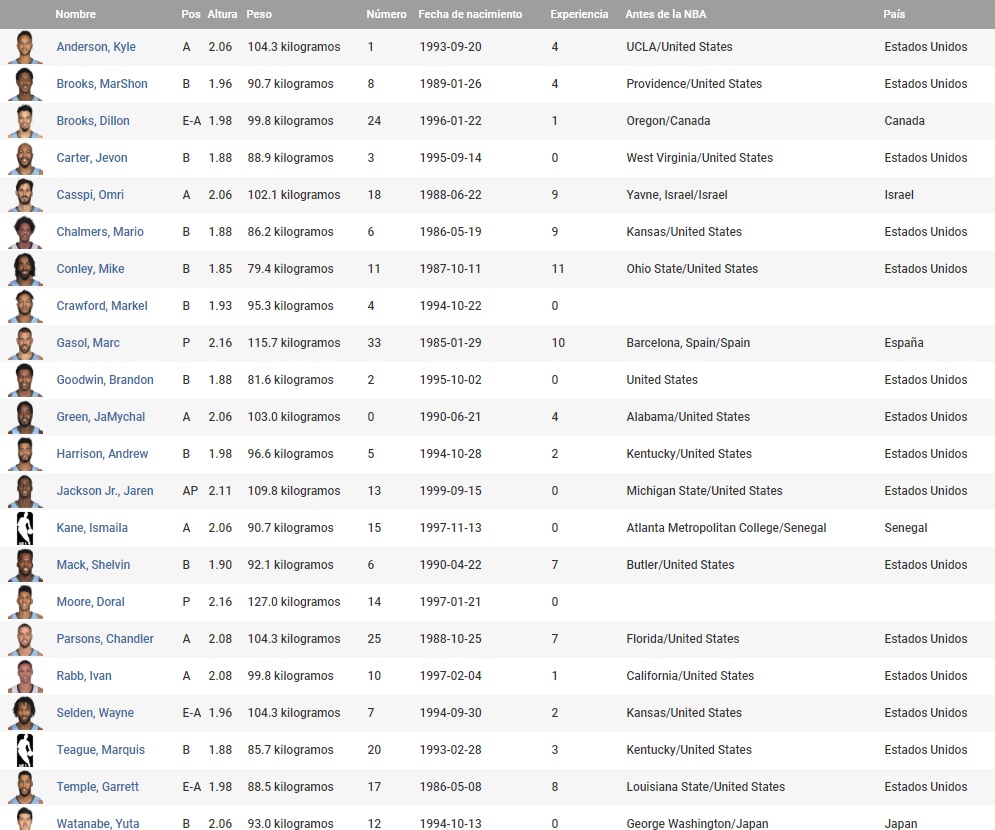This screenshot has height=830, width=995.
Task: Click Kyle Anderson's headshot photo
Action: pyautogui.click(x=25, y=47)
